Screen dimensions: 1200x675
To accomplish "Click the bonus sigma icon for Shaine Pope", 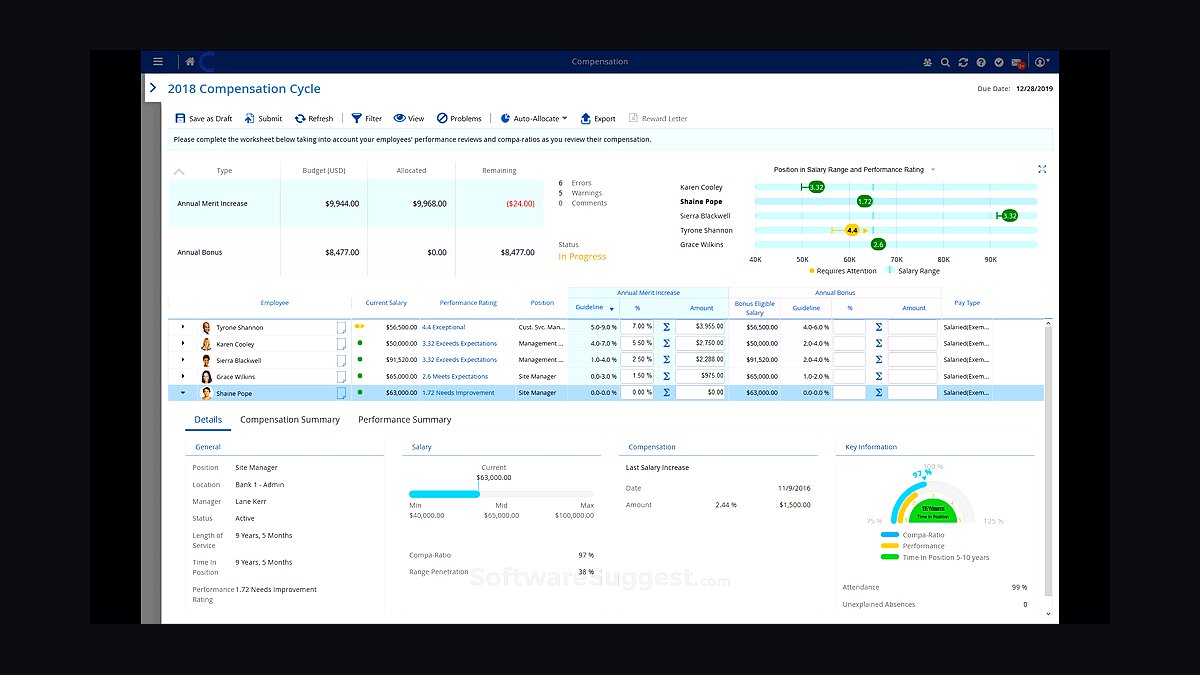I will 879,393.
